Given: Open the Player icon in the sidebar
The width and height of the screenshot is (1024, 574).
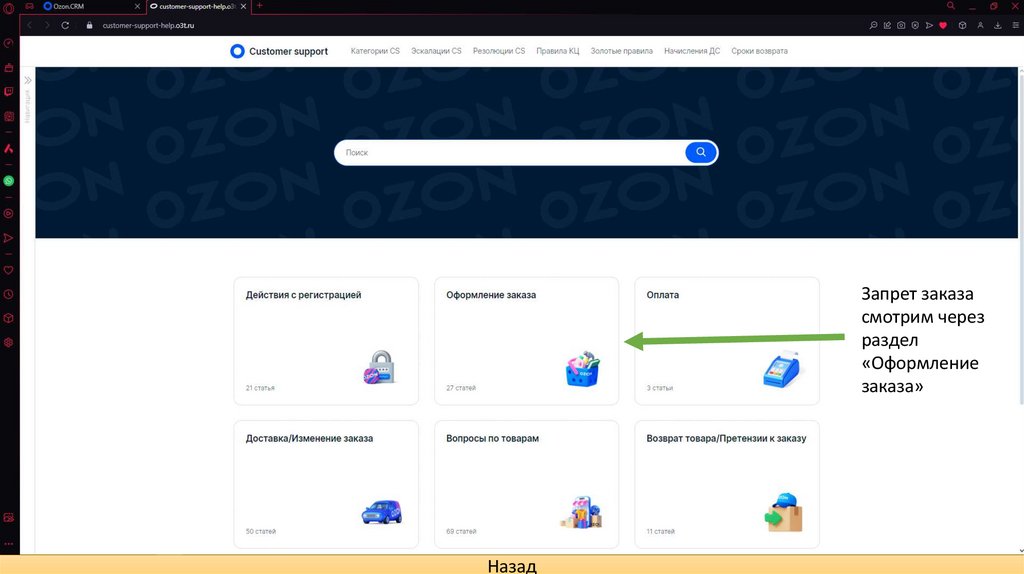Looking at the screenshot, I should pyautogui.click(x=8, y=214).
